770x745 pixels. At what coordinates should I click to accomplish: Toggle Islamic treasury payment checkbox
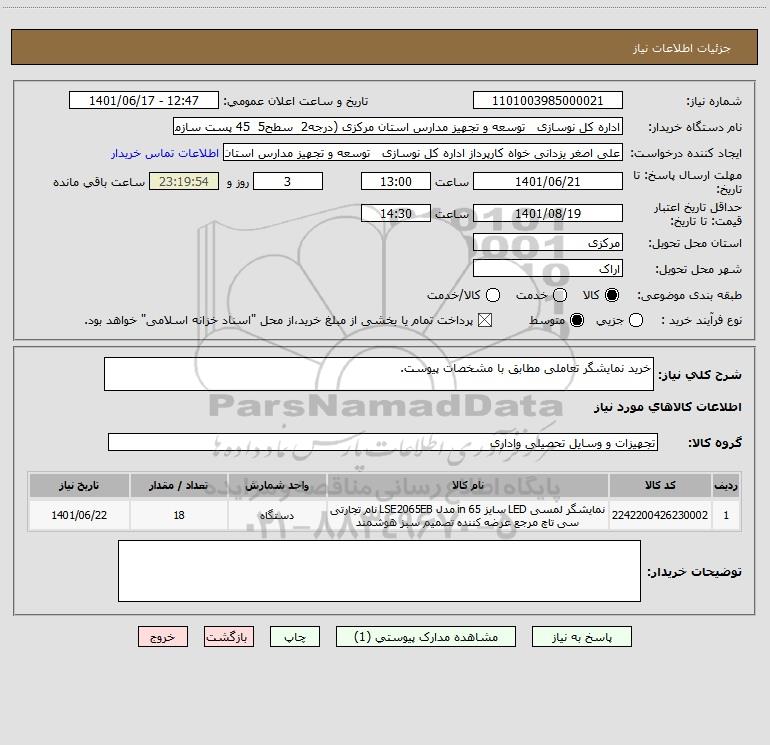coord(485,320)
